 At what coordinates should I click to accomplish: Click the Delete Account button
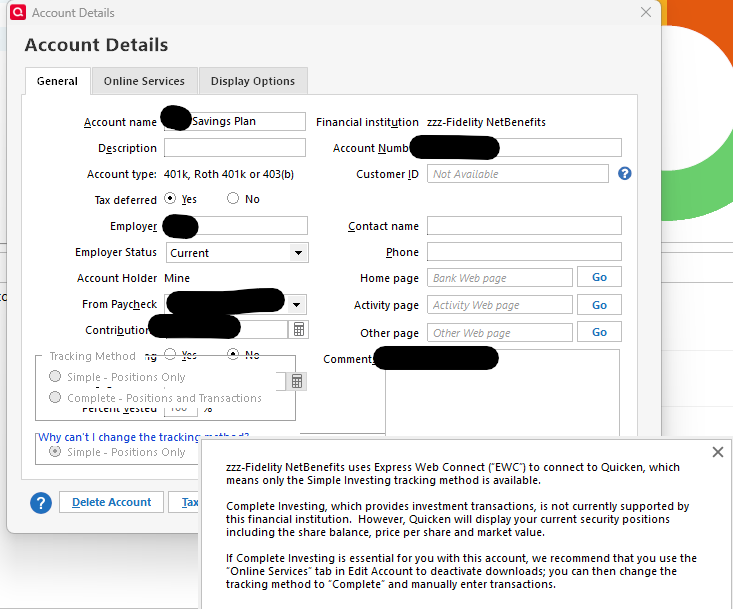coord(111,502)
